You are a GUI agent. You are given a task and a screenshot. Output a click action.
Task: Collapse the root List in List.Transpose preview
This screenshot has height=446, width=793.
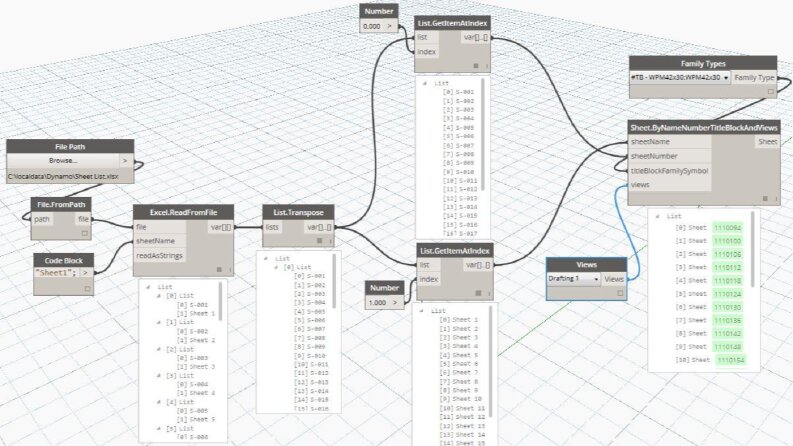tap(266, 258)
